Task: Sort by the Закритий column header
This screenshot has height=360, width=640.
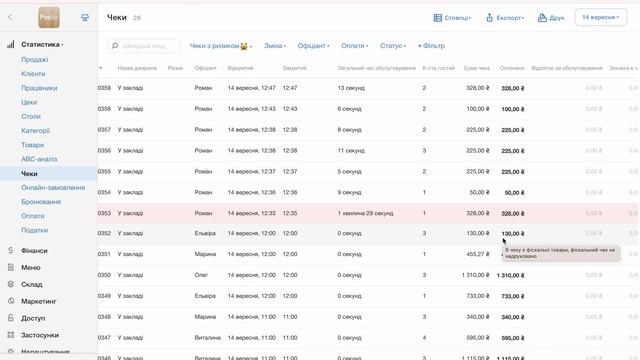Action: [x=295, y=68]
